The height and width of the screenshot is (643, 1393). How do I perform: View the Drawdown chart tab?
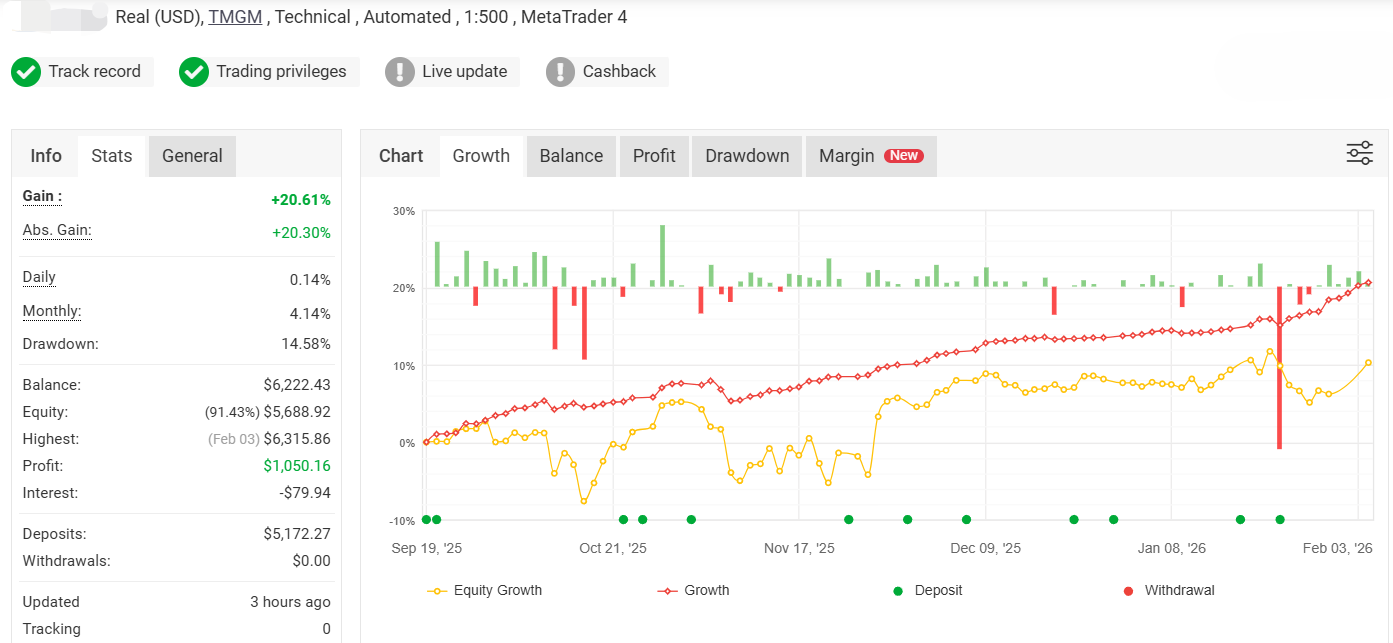point(747,156)
